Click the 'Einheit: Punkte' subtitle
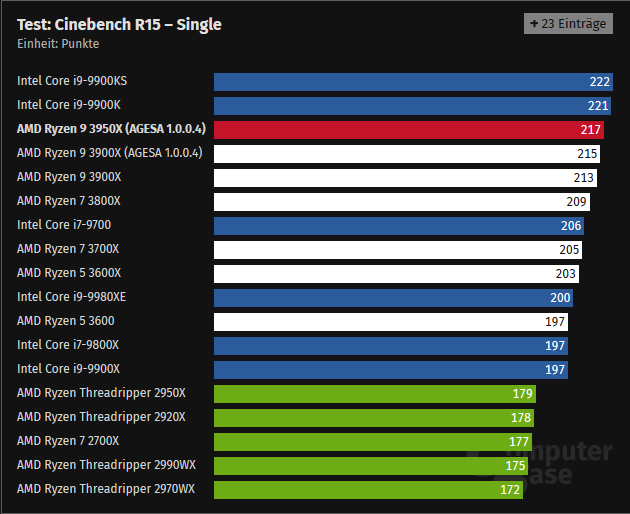The height and width of the screenshot is (514, 630). pyautogui.click(x=58, y=44)
